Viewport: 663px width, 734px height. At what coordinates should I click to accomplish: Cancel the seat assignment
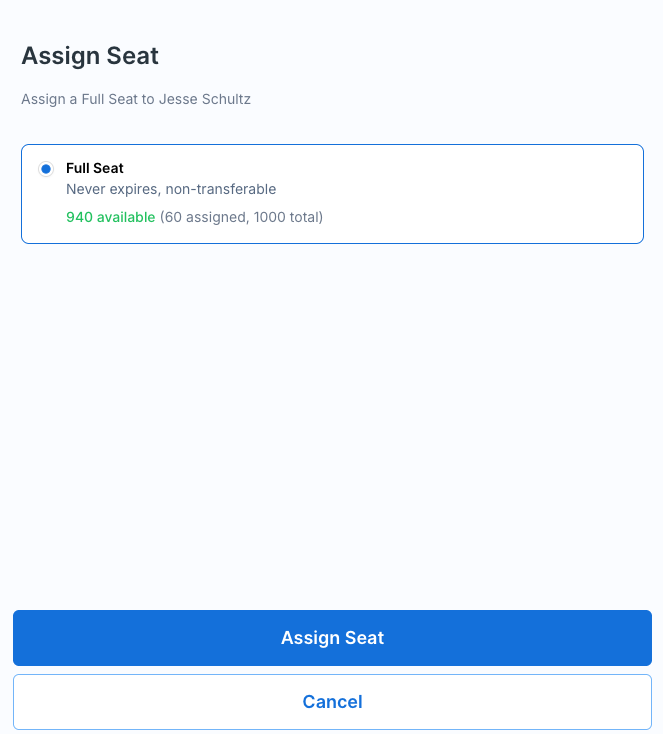coord(332,702)
